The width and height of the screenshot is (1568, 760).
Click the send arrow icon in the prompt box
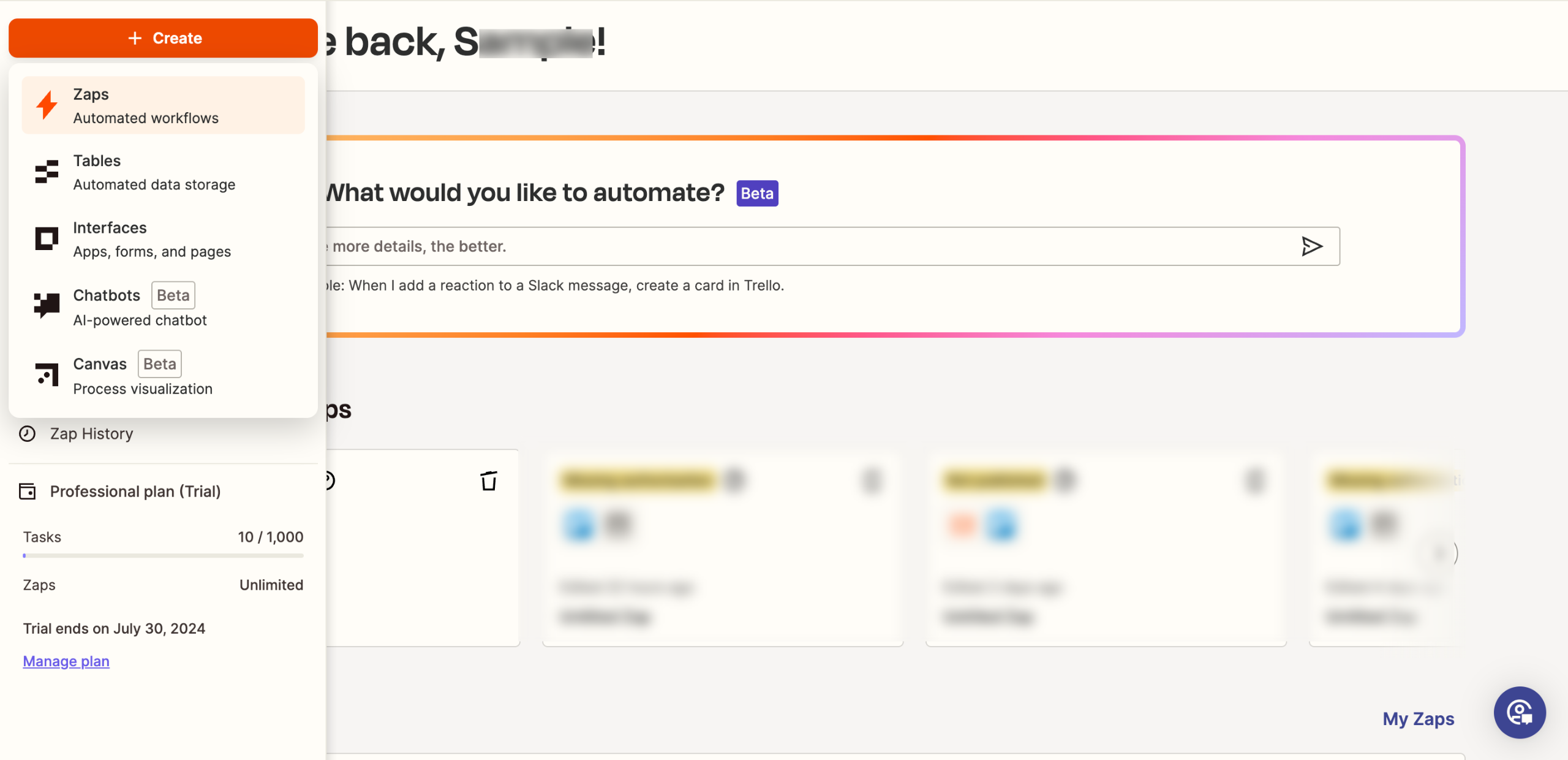pyautogui.click(x=1311, y=246)
